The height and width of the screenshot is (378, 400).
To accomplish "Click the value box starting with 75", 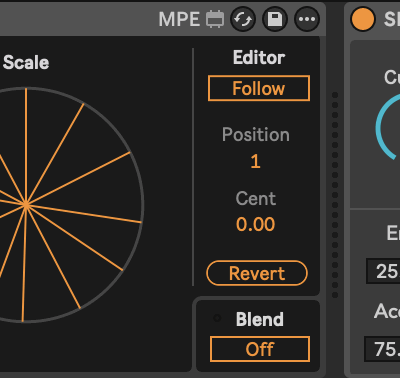I will [382, 349].
